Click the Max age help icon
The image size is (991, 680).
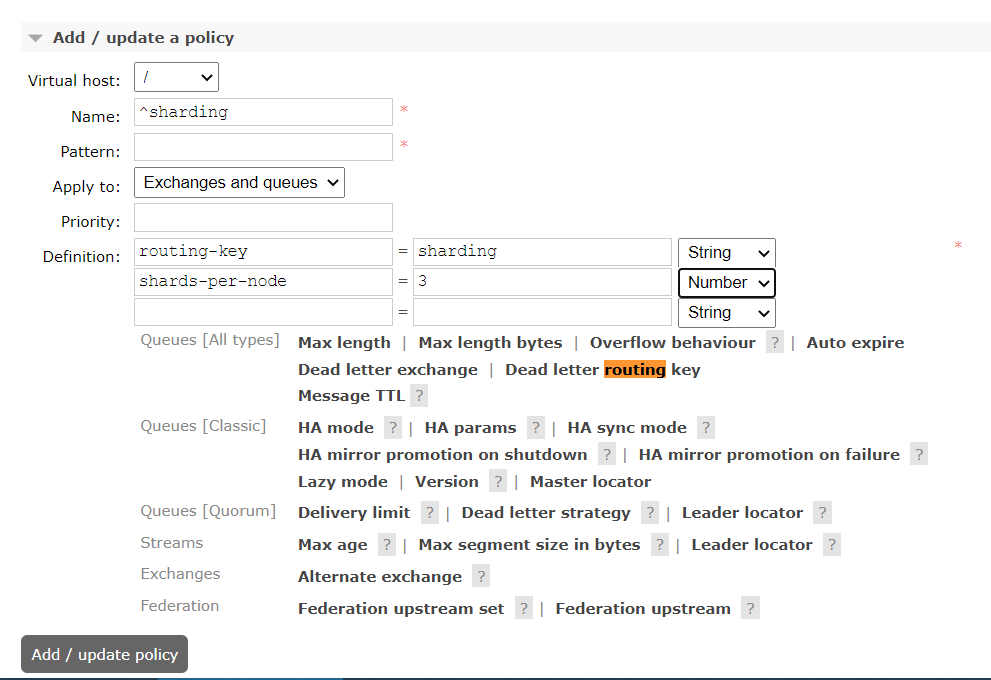coord(387,545)
